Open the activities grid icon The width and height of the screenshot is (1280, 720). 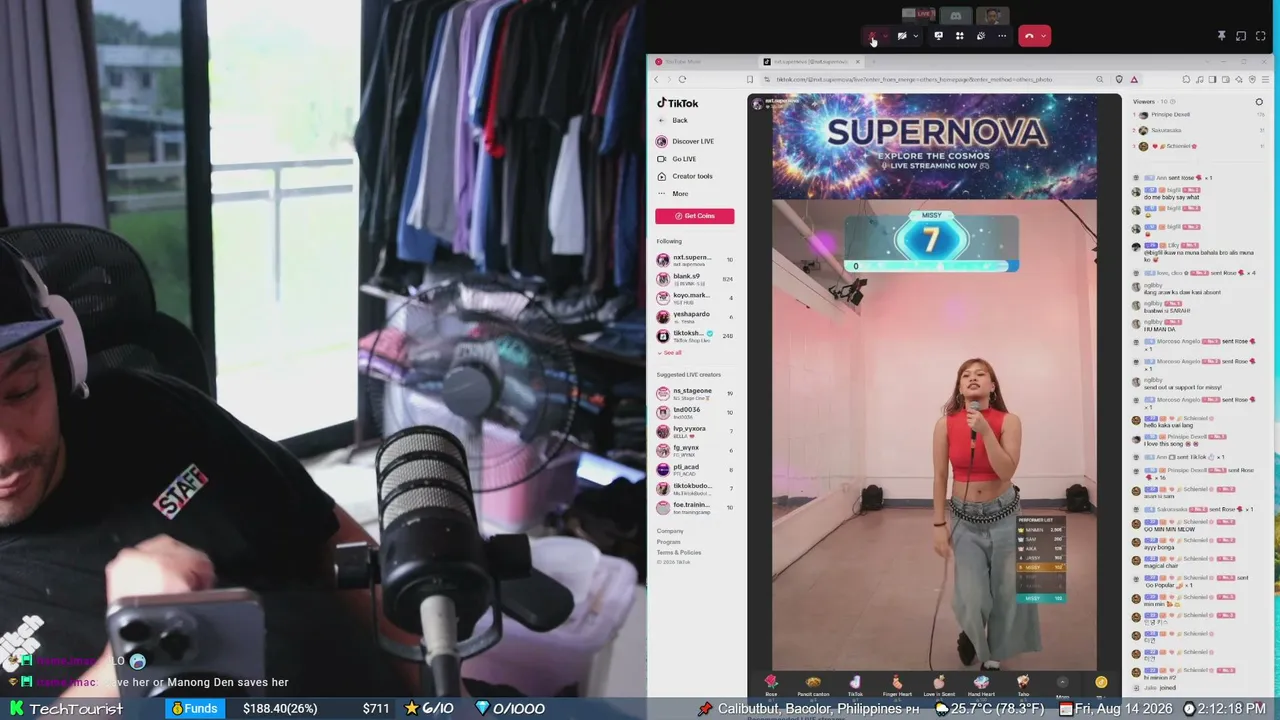point(959,36)
